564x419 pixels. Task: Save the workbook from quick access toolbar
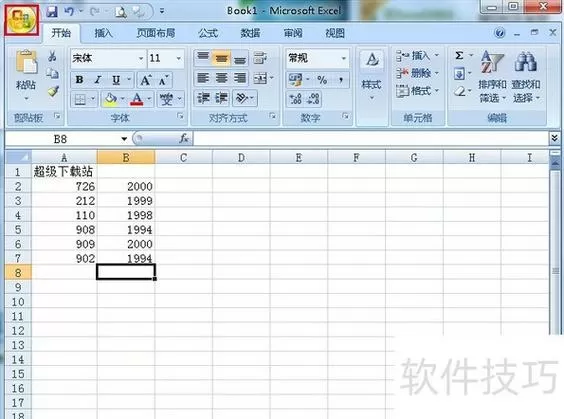(52, 12)
